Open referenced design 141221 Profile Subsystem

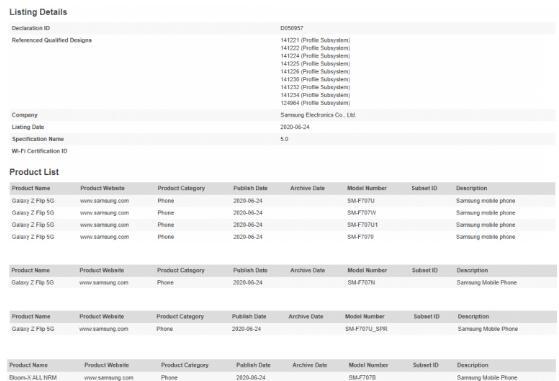coord(315,40)
